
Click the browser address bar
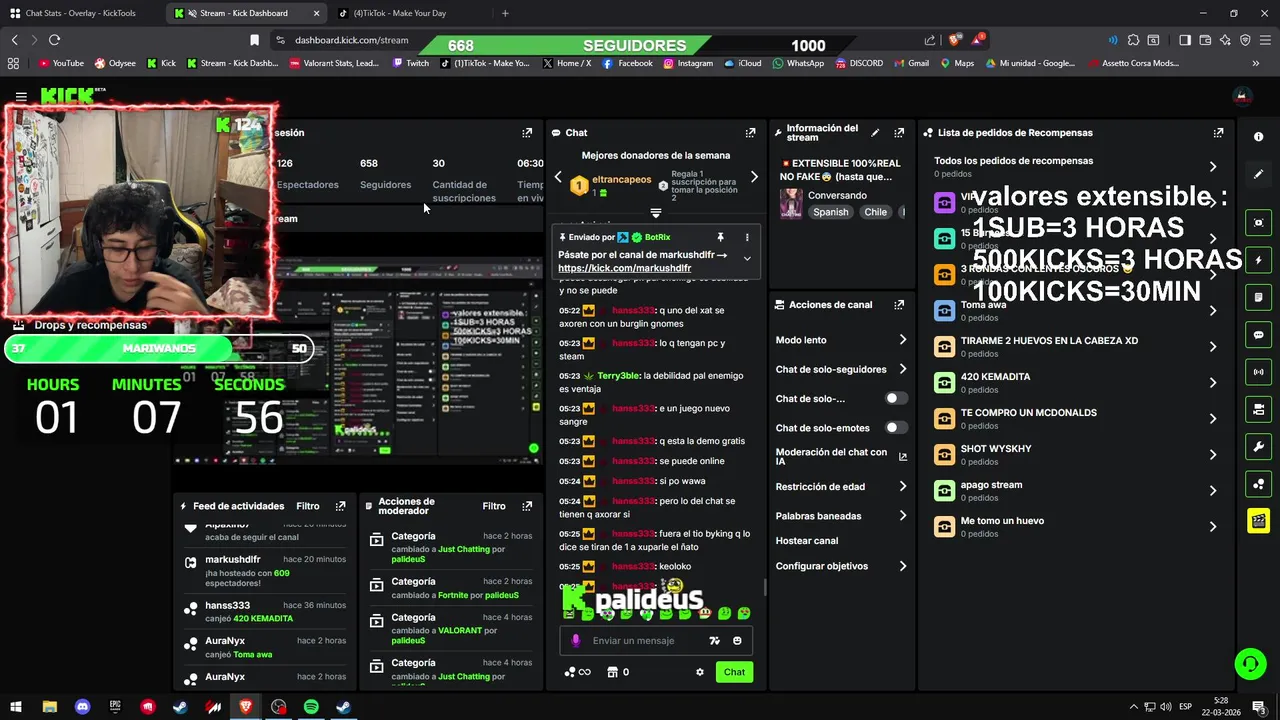(351, 40)
